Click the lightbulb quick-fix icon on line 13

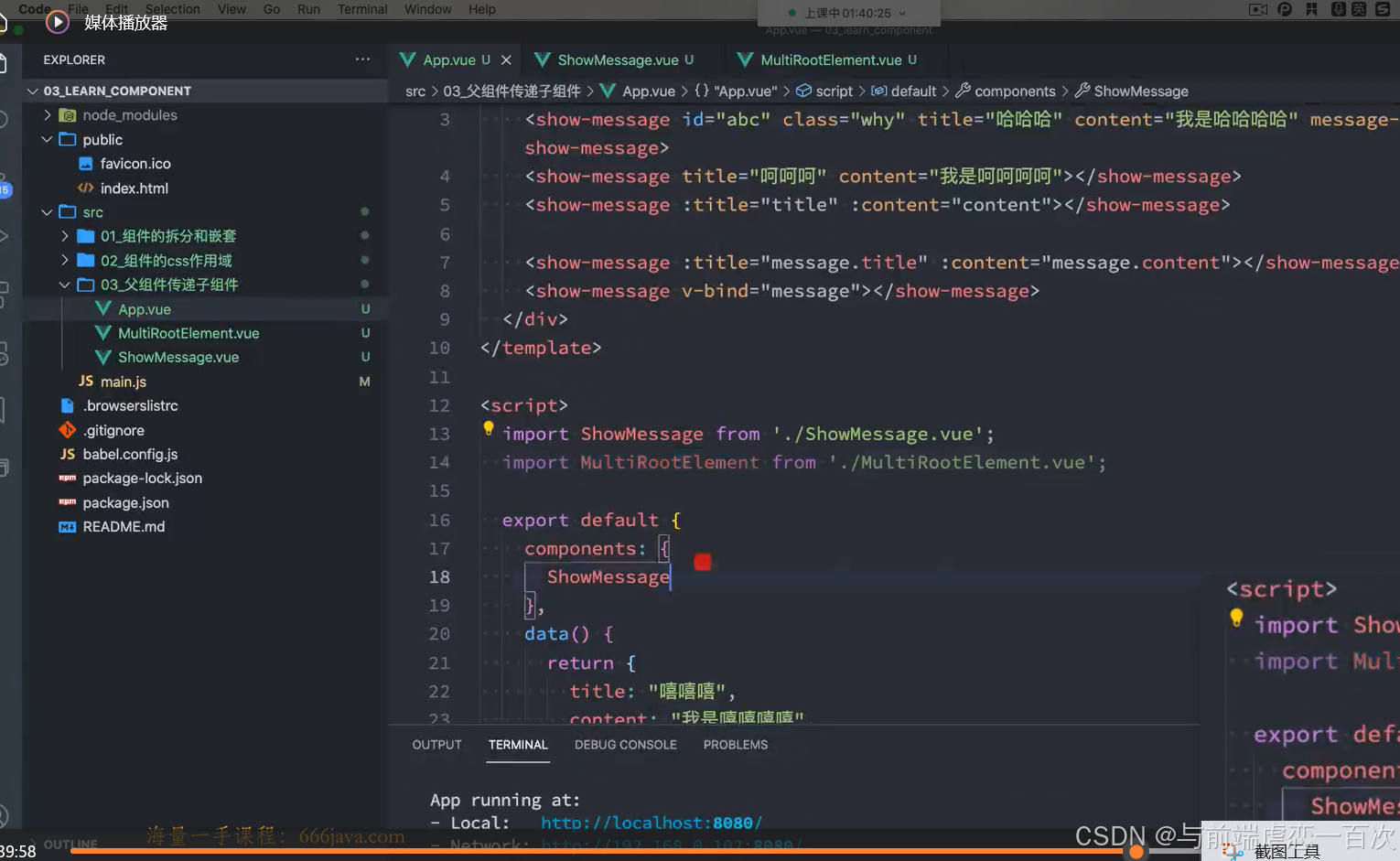(x=489, y=428)
